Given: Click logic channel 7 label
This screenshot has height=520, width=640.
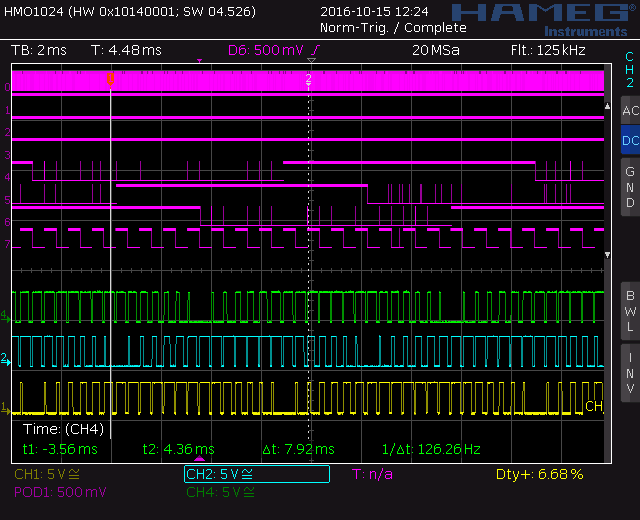Looking at the screenshot, I should tap(7, 244).
